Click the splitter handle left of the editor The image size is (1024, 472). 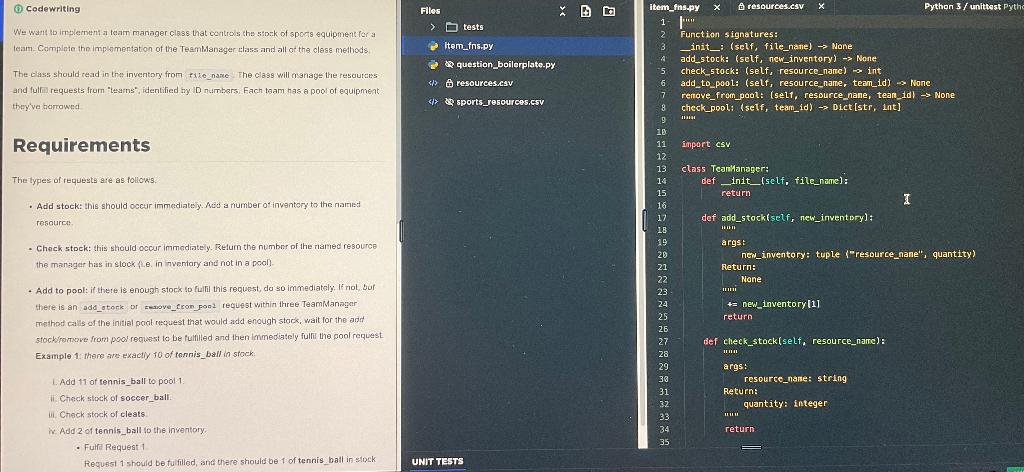[644, 221]
